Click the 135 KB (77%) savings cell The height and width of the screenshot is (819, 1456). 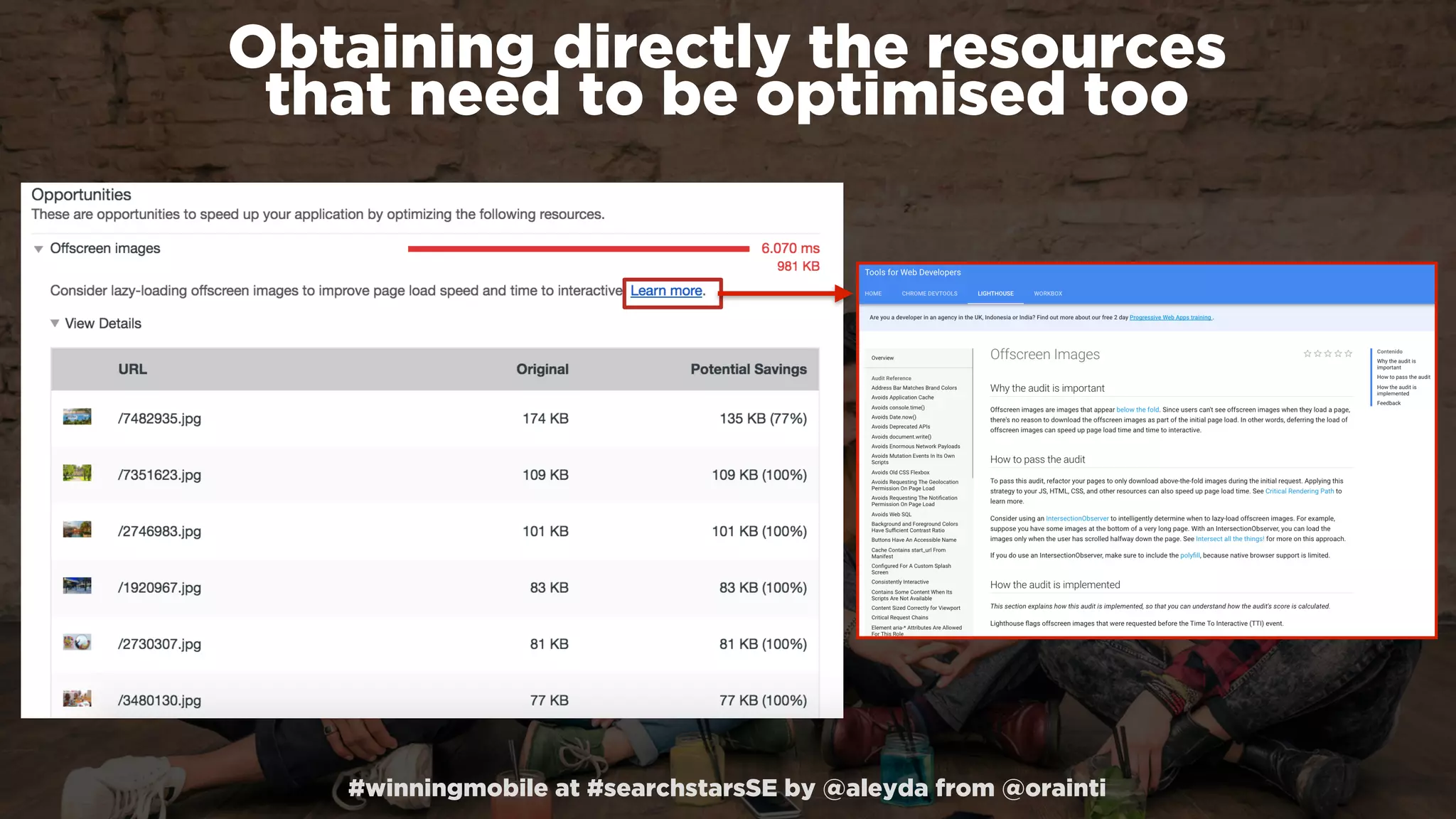click(763, 419)
